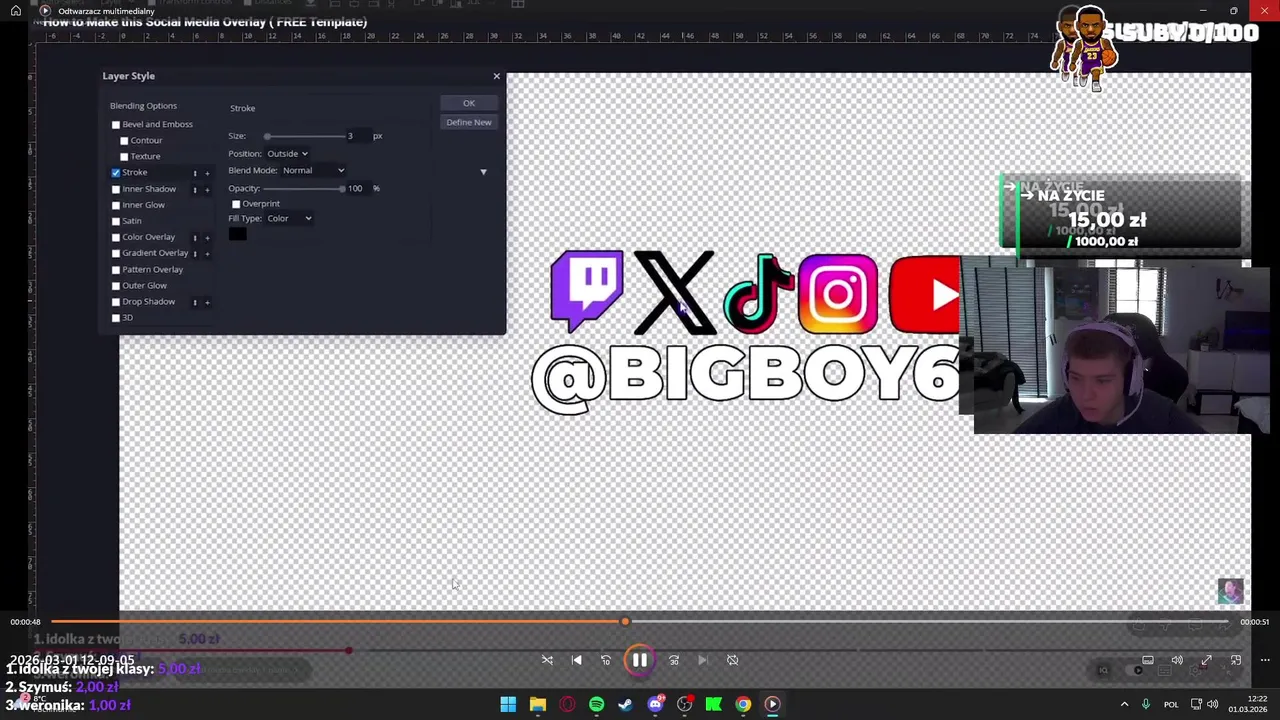The height and width of the screenshot is (720, 1280).
Task: Enable the Inner Glow checkbox
Action: (x=116, y=205)
